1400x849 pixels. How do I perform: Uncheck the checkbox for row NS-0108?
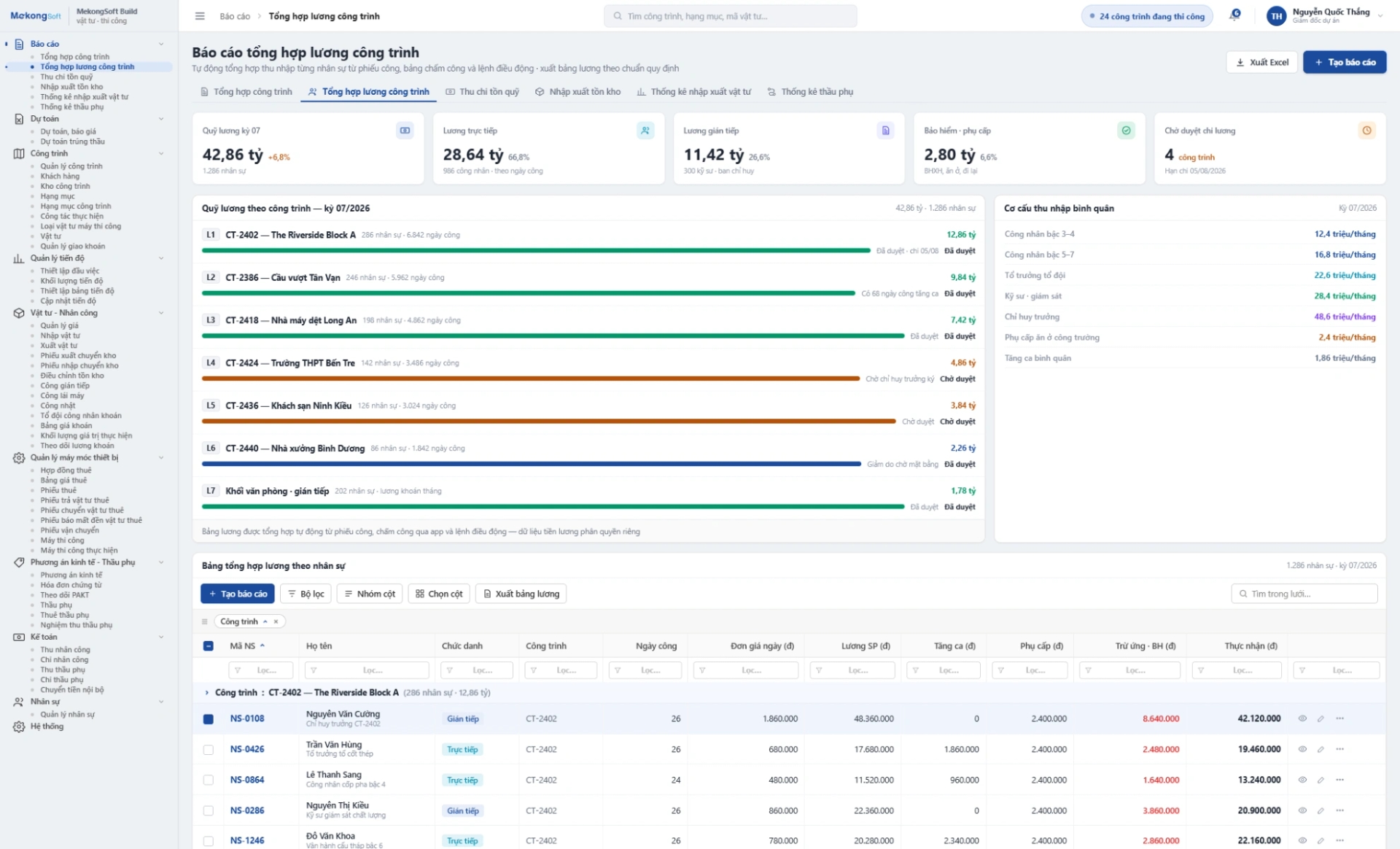(209, 719)
